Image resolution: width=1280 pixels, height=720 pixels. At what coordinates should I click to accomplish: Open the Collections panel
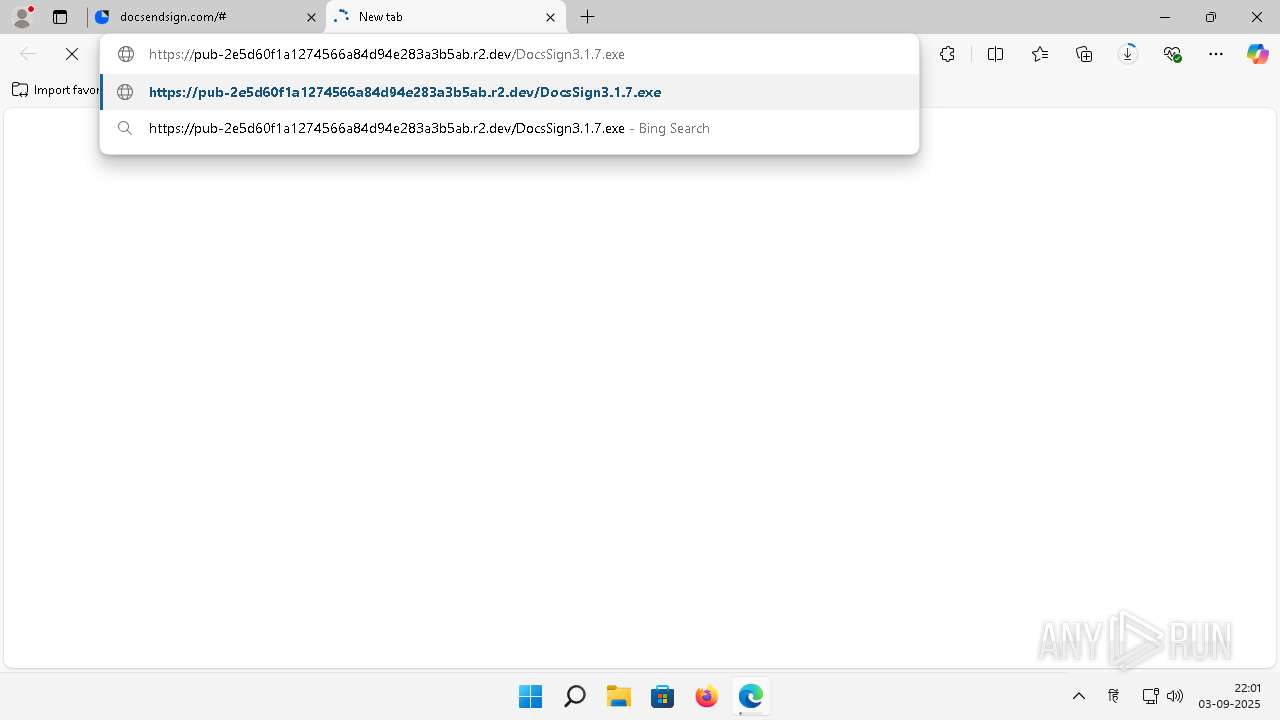(1084, 54)
